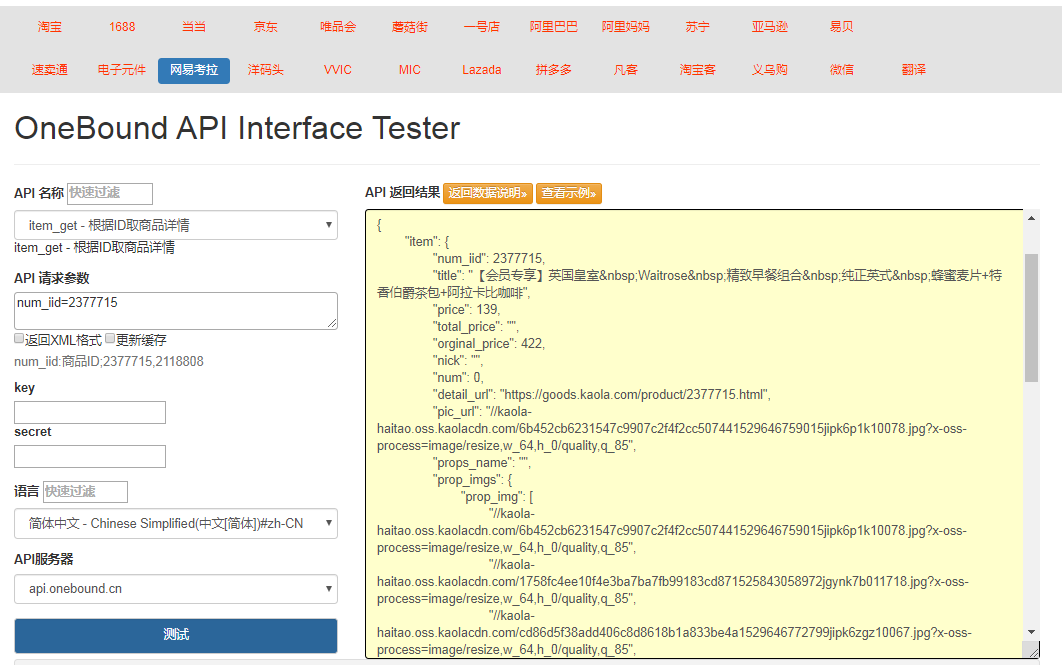Viewport: 1062px width, 665px height.
Task: Click the blue 测试 button
Action: tap(175, 635)
